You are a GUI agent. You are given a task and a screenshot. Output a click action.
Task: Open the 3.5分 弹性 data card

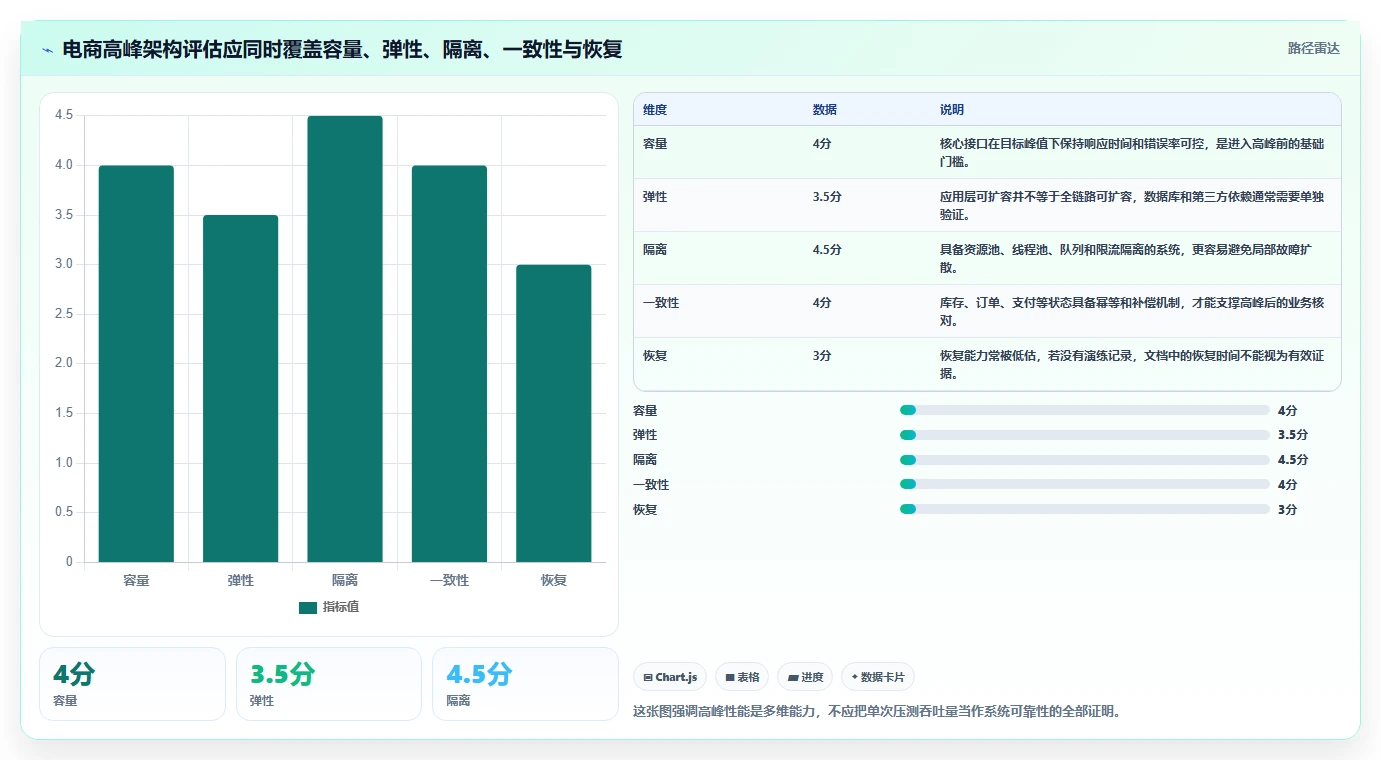click(x=329, y=684)
